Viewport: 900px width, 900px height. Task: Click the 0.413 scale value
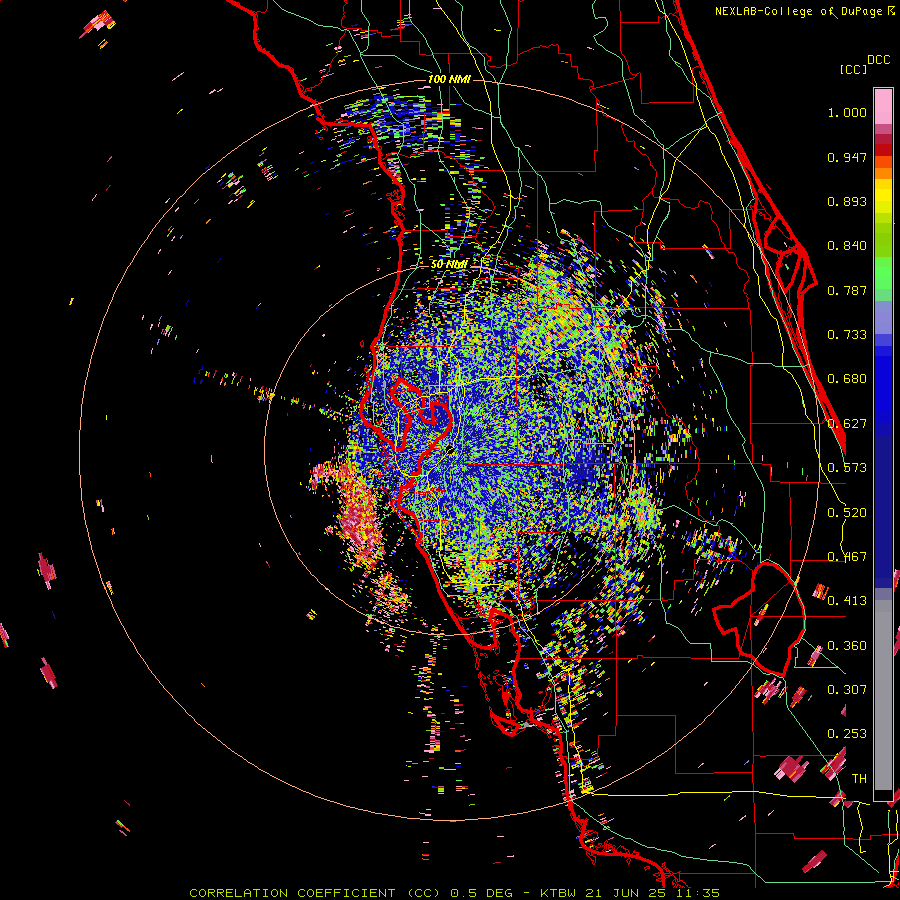point(847,601)
